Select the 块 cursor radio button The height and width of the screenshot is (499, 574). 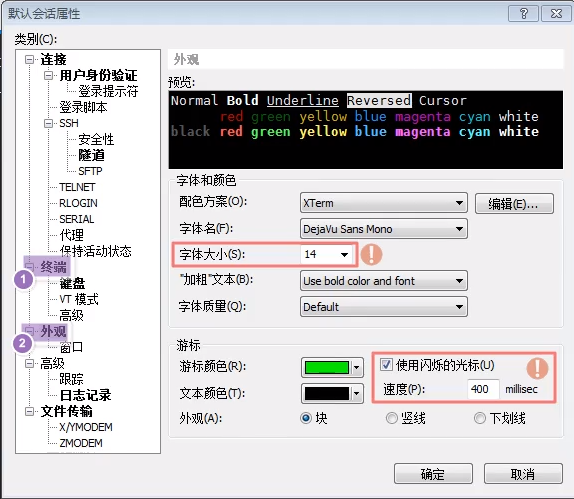click(x=306, y=418)
